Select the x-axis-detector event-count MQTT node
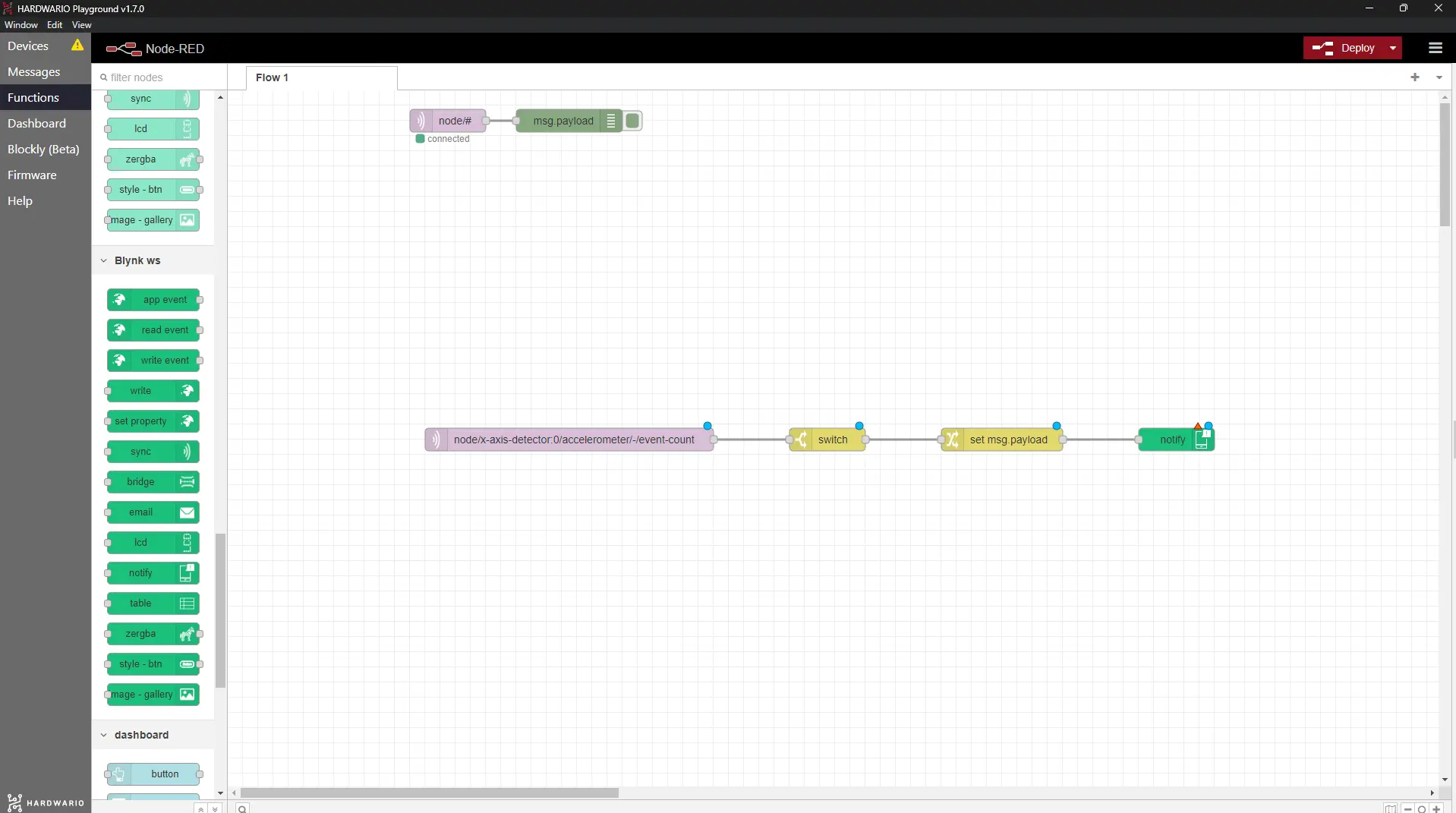Viewport: 1456px width, 813px height. 569,440
